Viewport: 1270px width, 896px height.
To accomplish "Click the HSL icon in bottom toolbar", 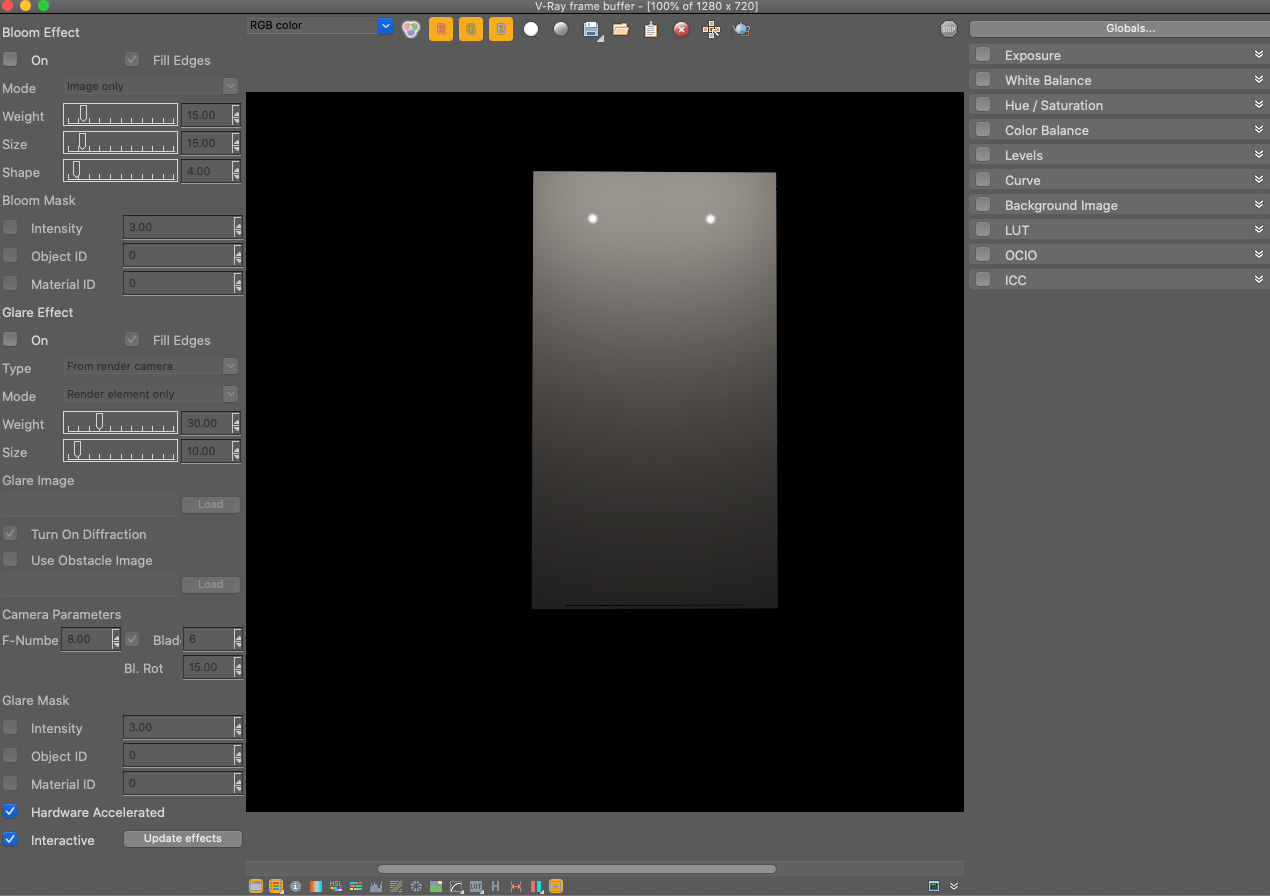I will pos(336,886).
